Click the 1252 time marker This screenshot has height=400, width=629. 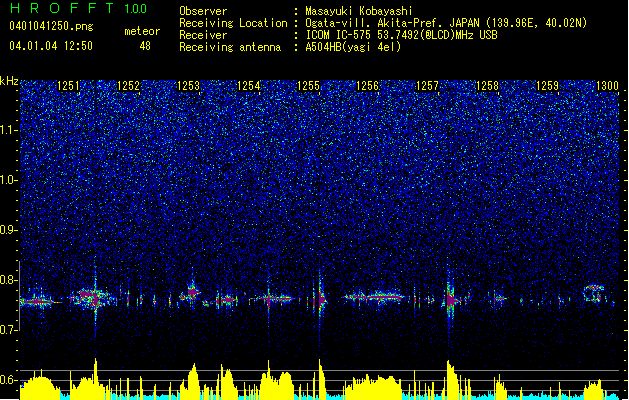point(128,86)
